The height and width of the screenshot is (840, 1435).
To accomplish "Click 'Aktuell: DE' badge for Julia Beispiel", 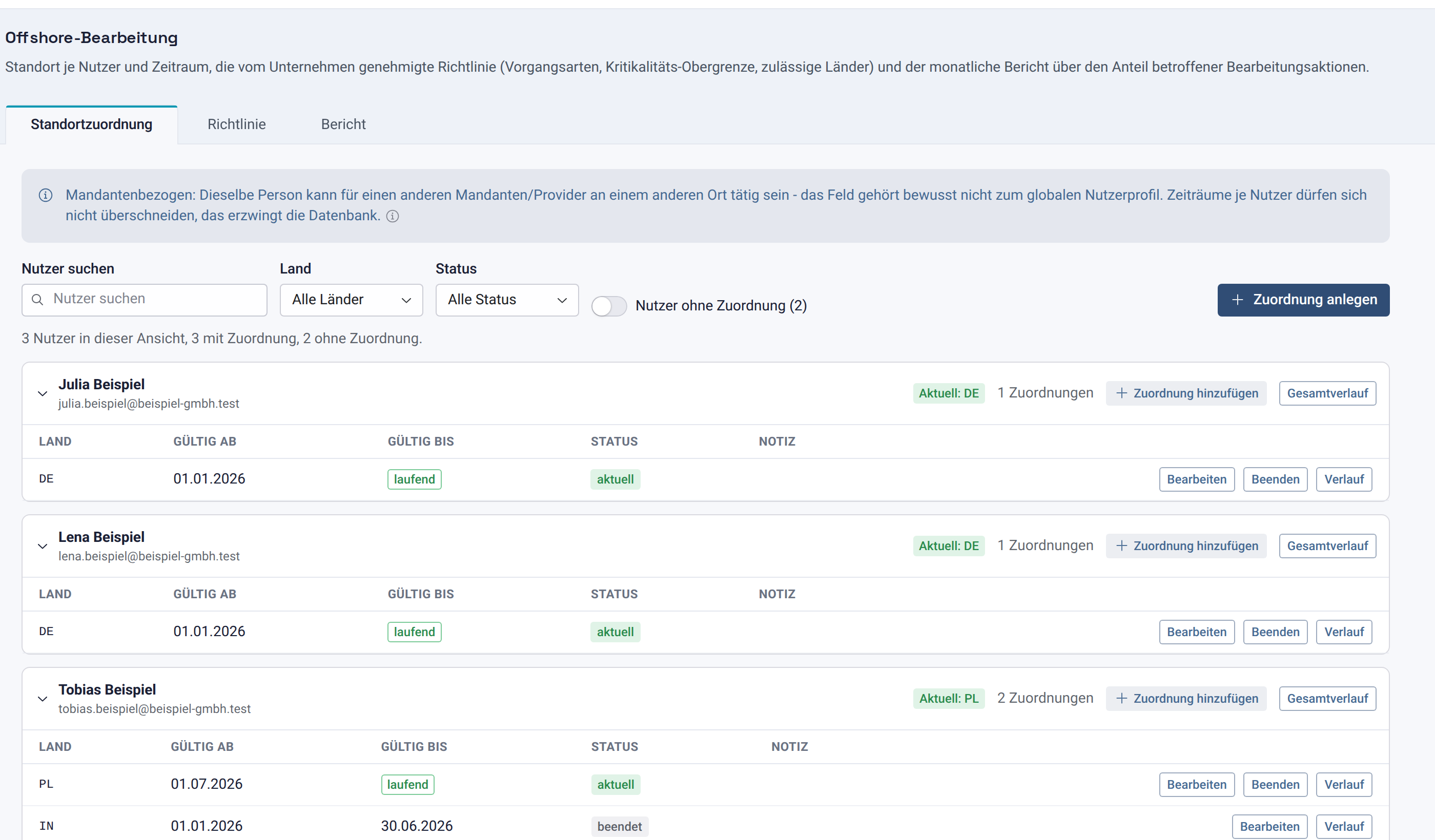I will [949, 393].
